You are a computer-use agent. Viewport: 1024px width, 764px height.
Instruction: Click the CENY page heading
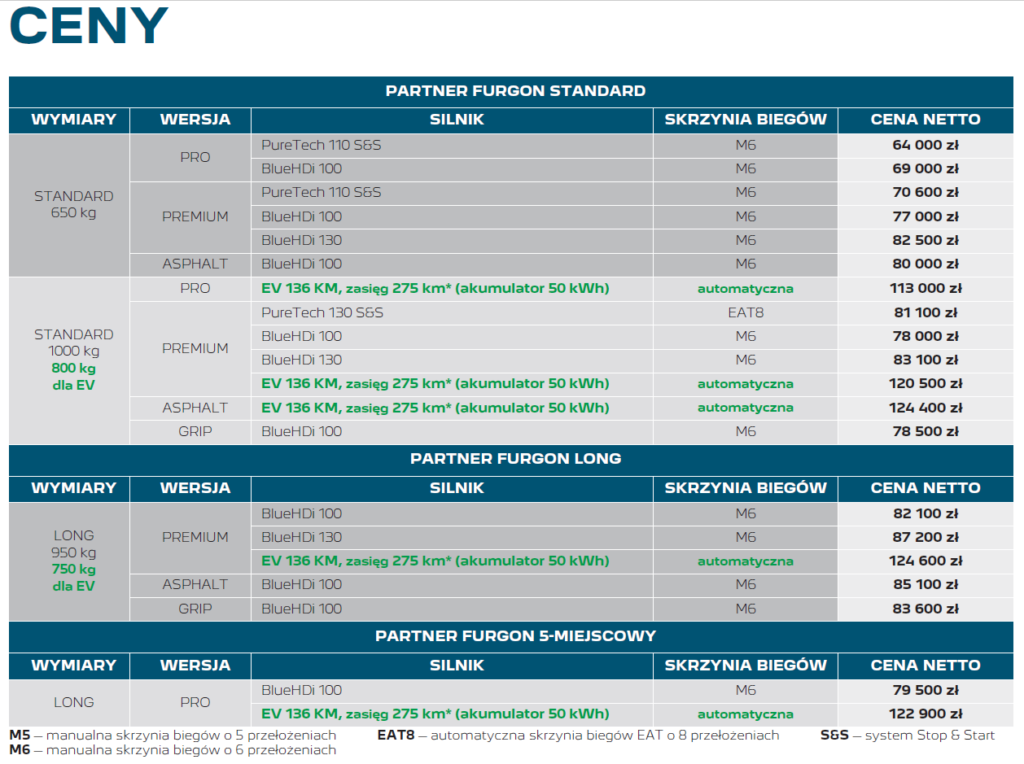[88, 27]
